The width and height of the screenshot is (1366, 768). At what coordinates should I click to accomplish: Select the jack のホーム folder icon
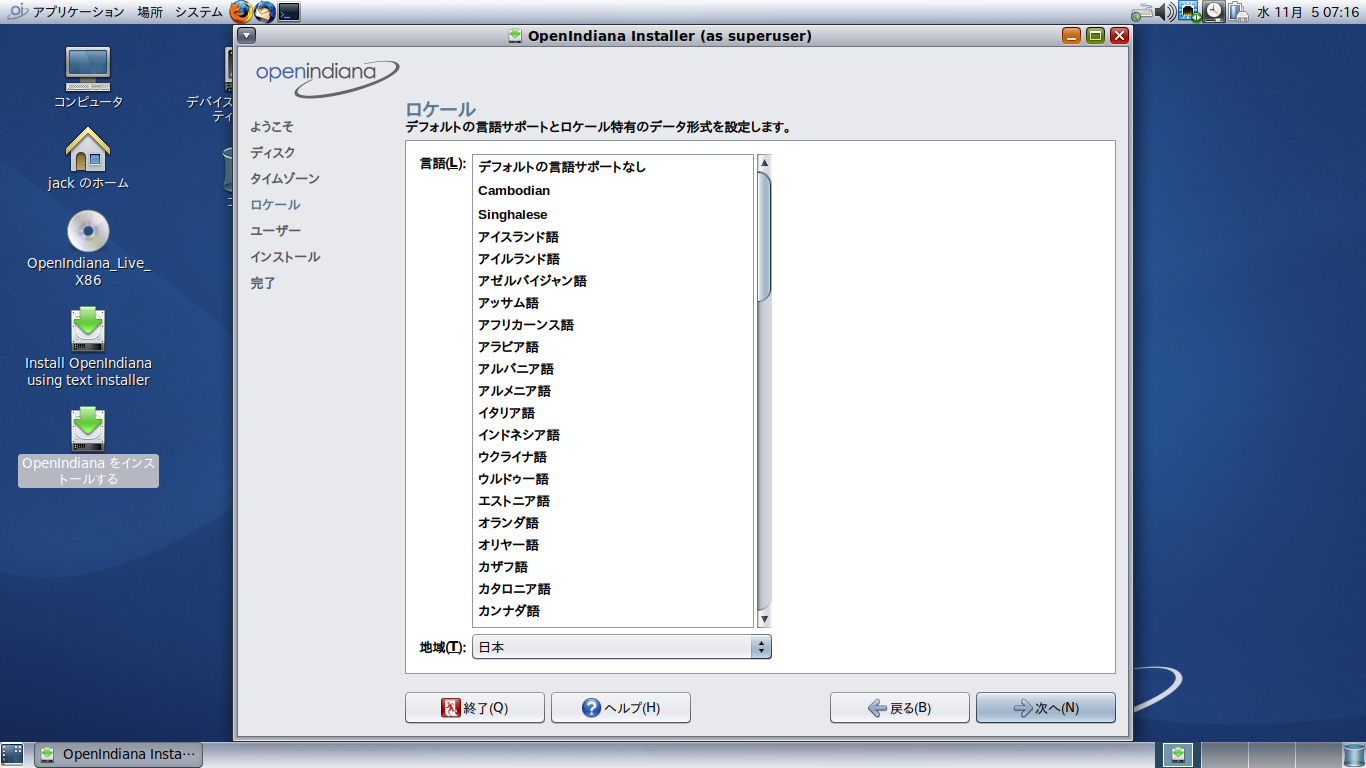tap(88, 159)
